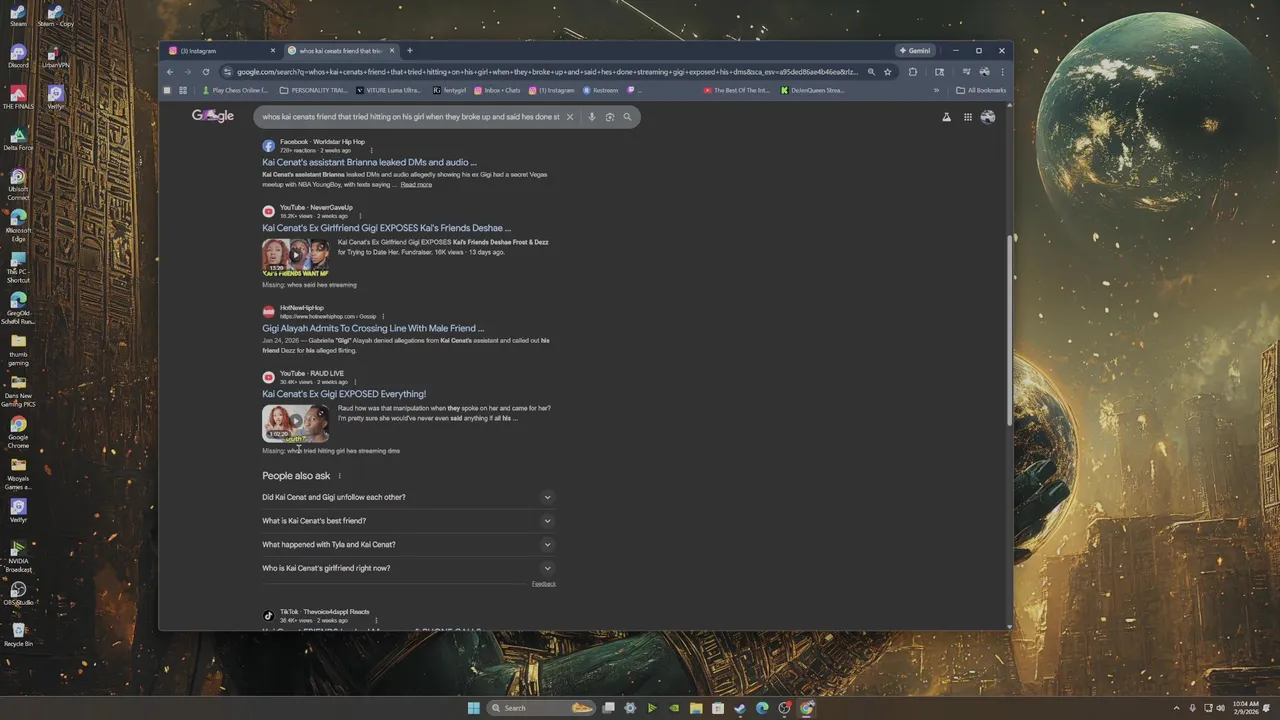Select the Delta Force desktop icon
The width and height of the screenshot is (1280, 720).
pos(18,139)
